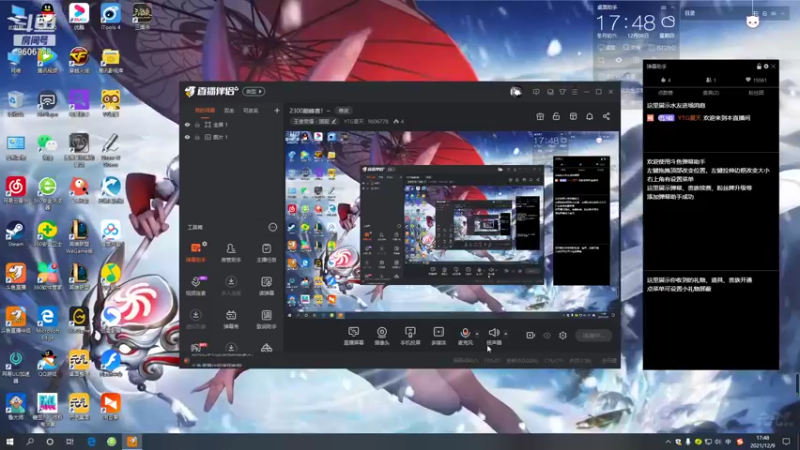The image size is (800, 450).
Task: Click YTG夏天 username in danmaku panel
Action: [x=689, y=118]
